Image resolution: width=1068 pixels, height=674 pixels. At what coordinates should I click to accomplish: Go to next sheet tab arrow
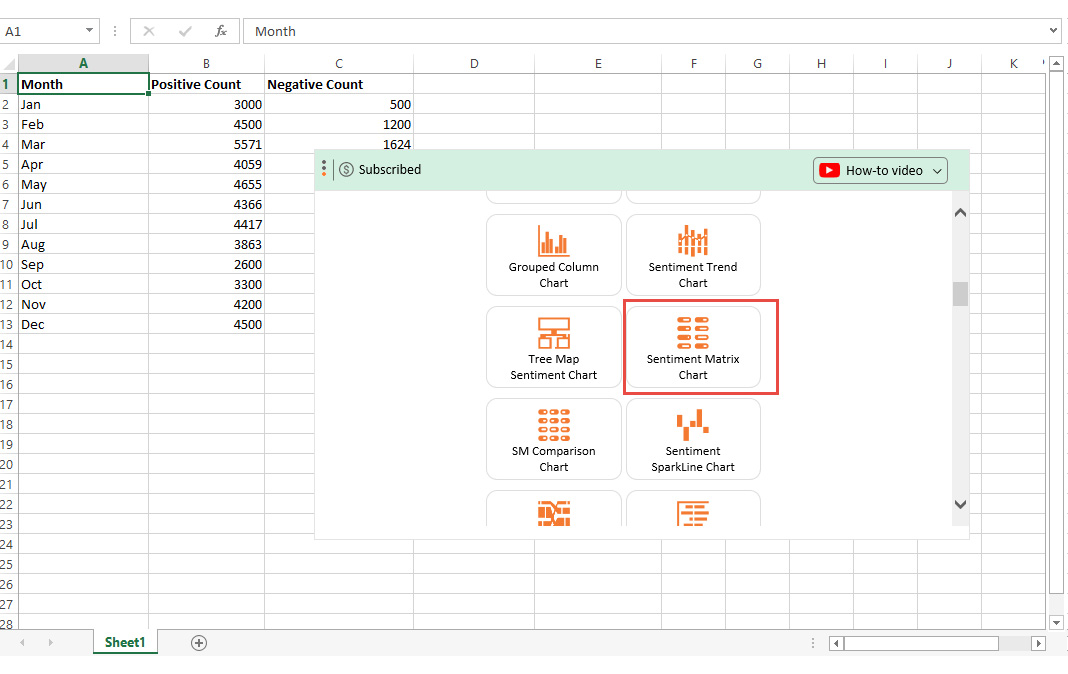pos(50,642)
